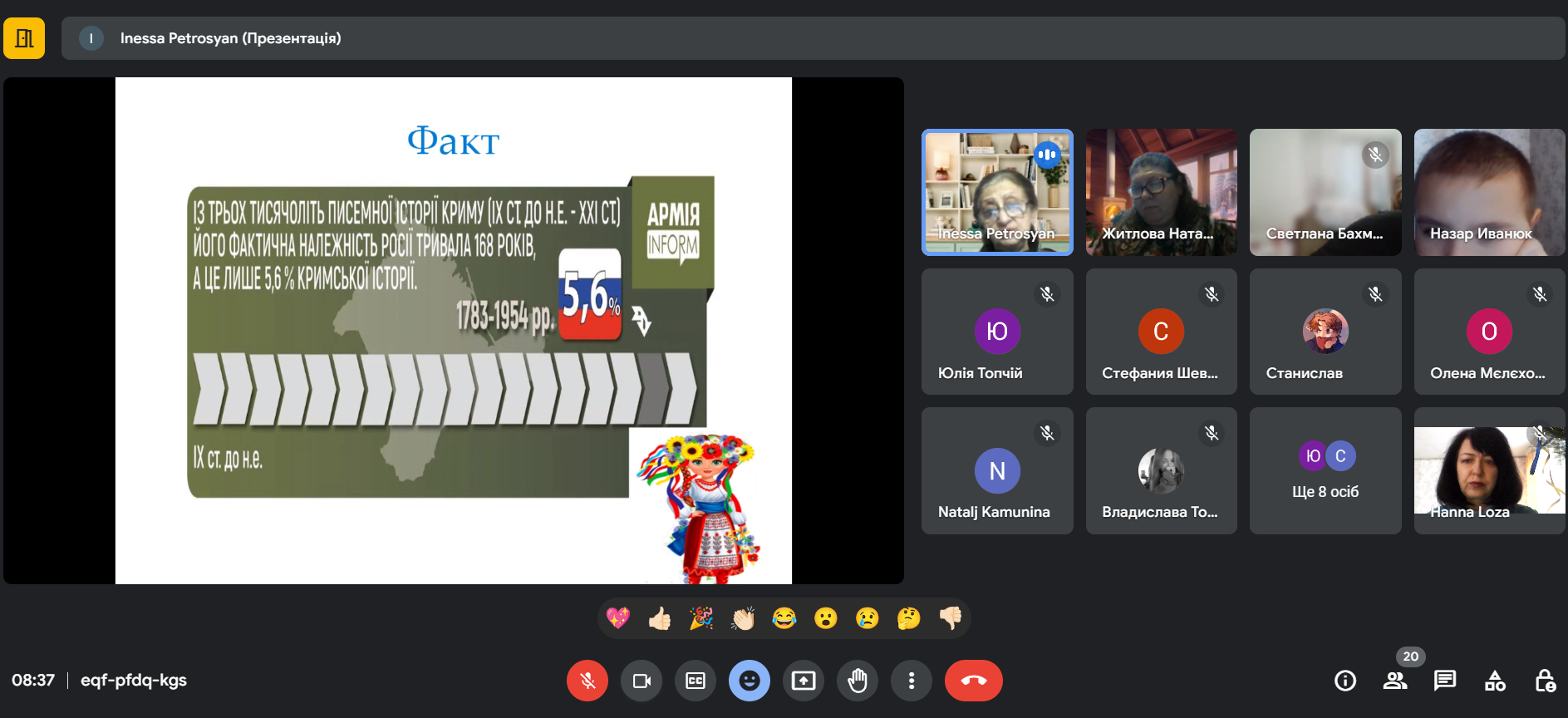Unmute the microphone in the call bar
This screenshot has width=1568, height=718.
587,681
